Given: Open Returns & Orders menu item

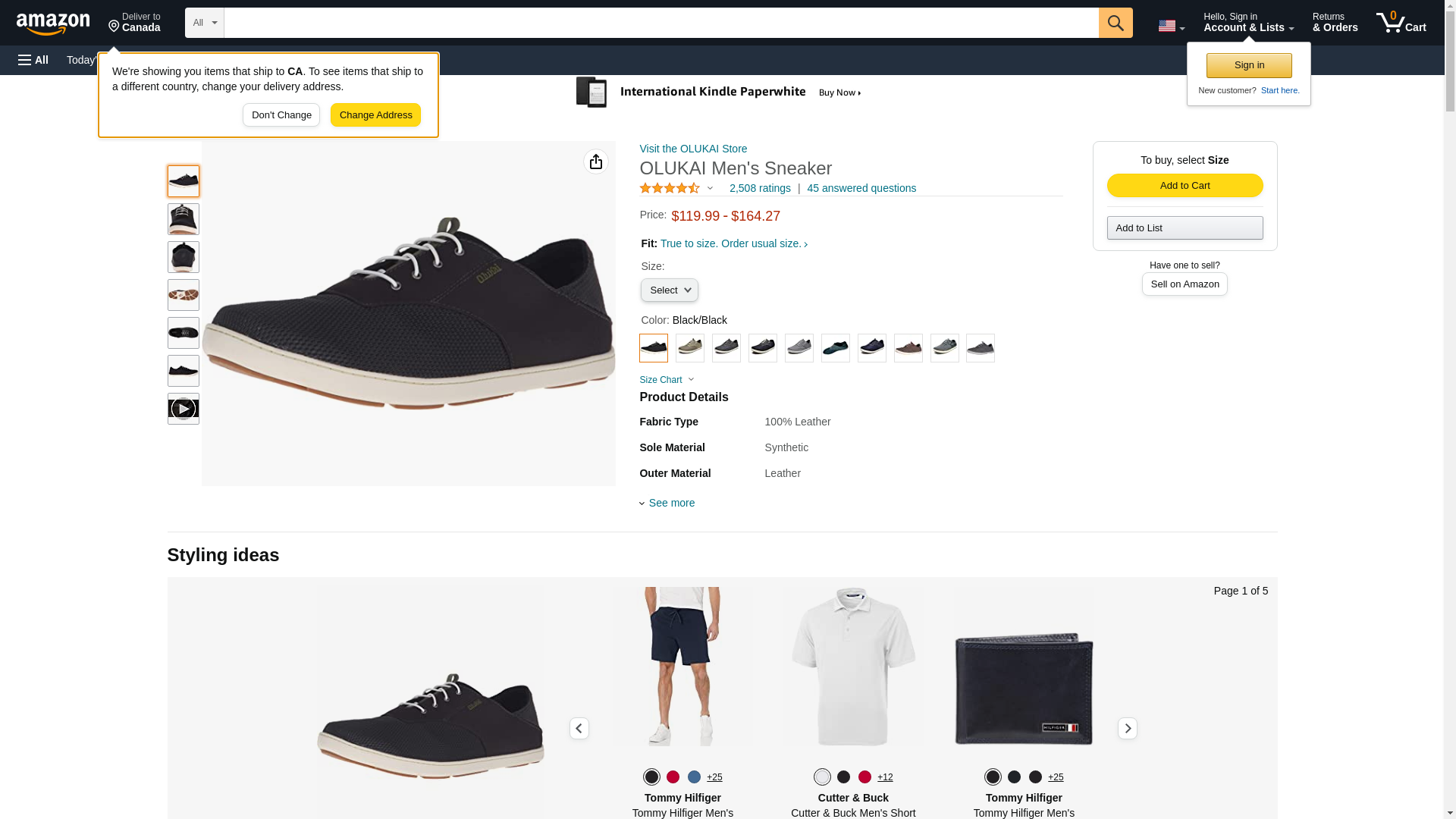Looking at the screenshot, I should tap(1335, 23).
